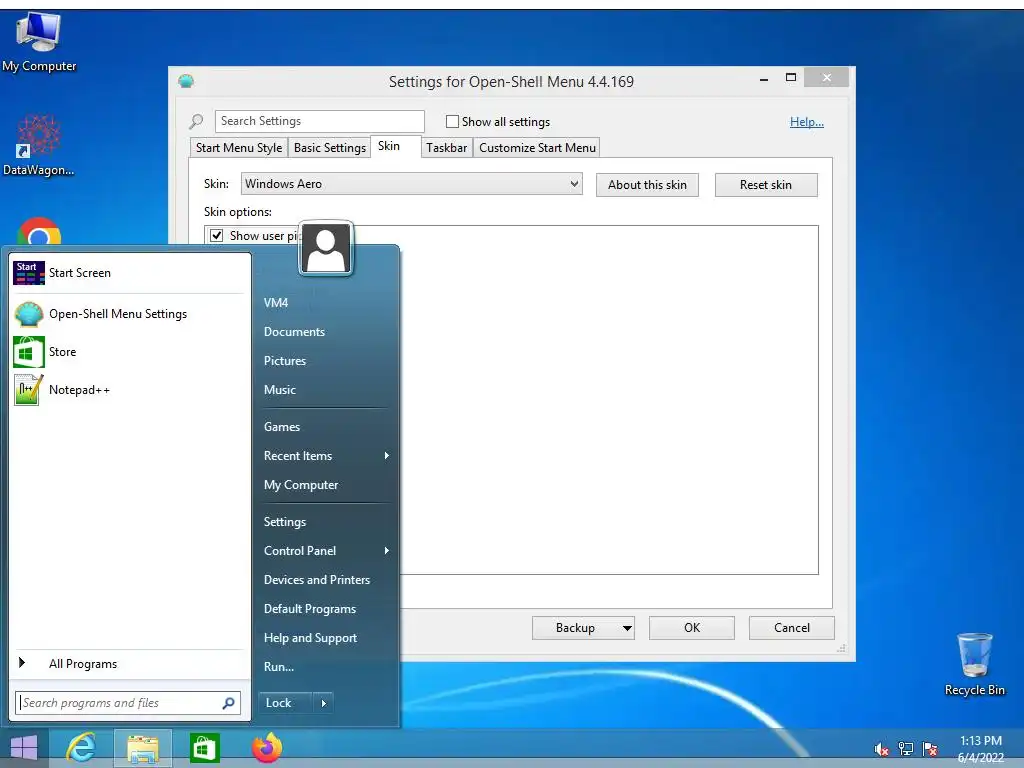1024x768 pixels.
Task: Select the DataWagon desktop shortcut
Action: point(39,145)
